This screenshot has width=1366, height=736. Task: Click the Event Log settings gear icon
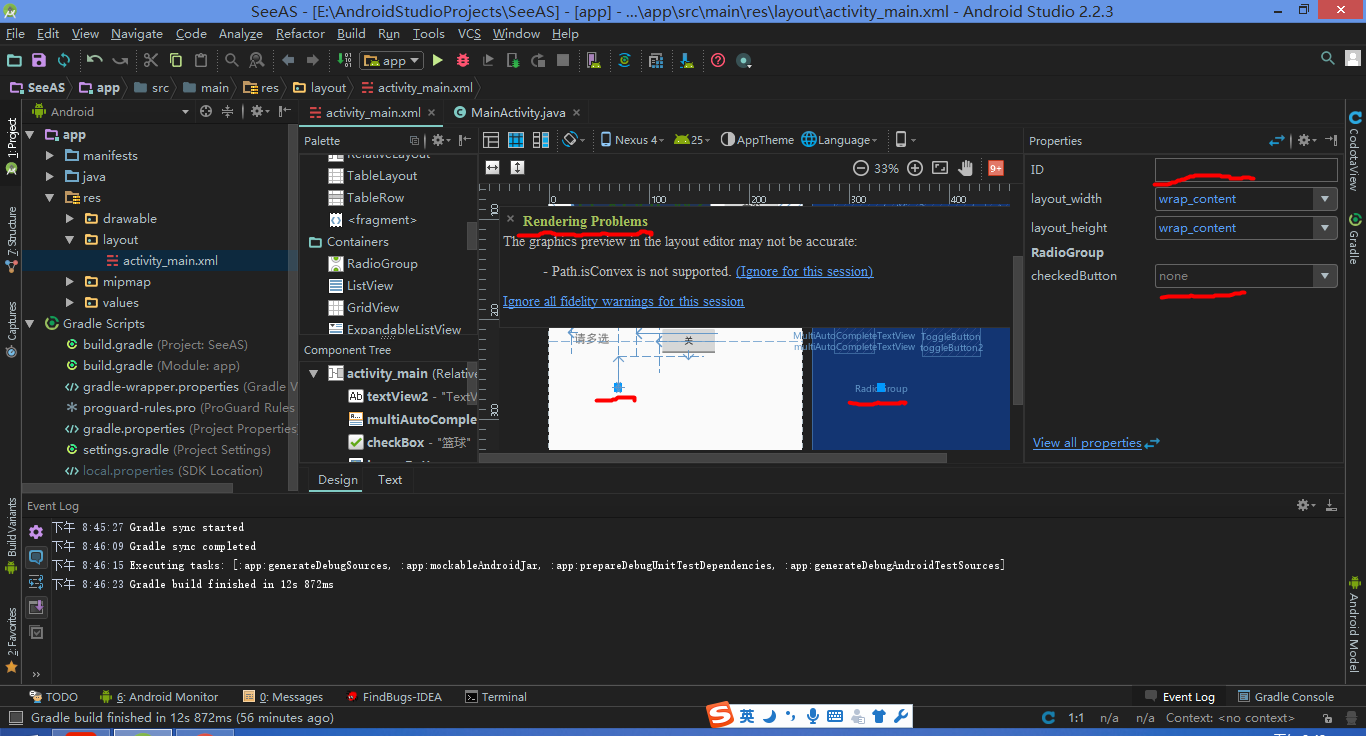(1305, 506)
